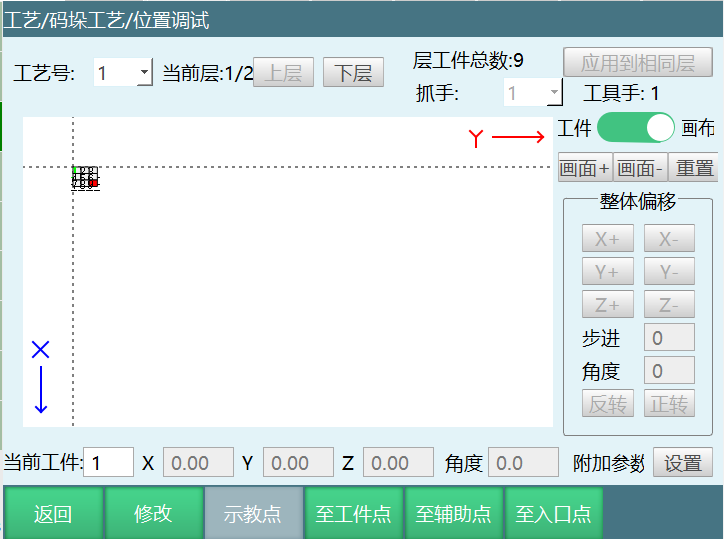Click the 上层 button
This screenshot has height=539, width=724.
tap(283, 73)
